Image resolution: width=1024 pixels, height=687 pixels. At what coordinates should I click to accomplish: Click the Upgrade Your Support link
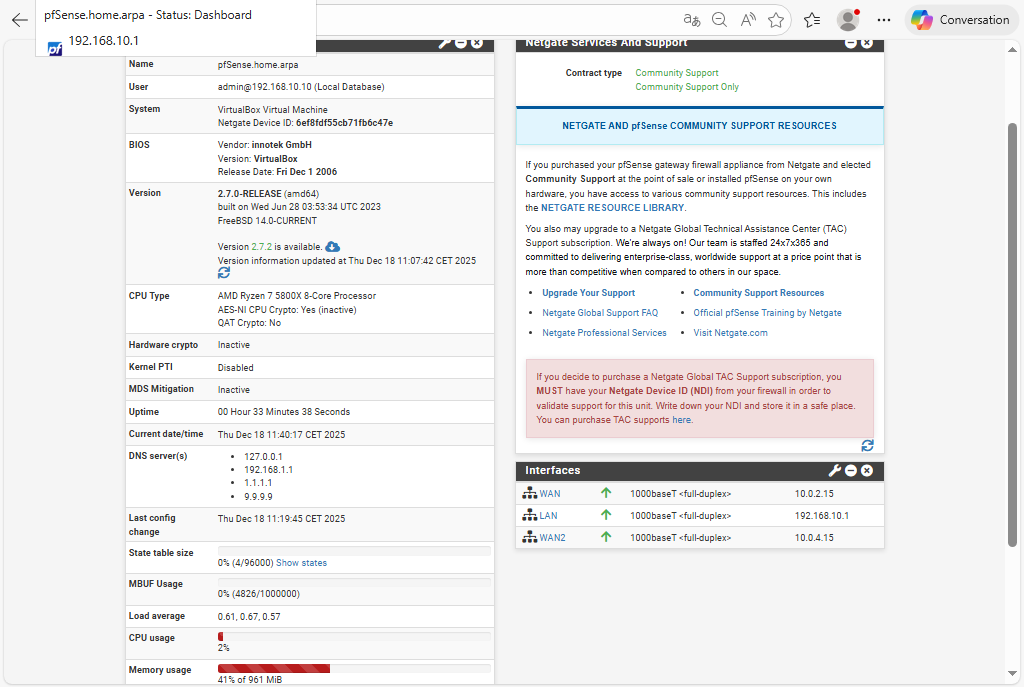588,293
